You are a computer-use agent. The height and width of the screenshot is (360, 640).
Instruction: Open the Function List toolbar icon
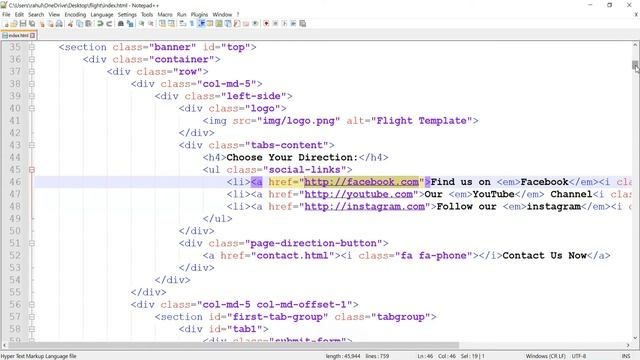[x=237, y=24]
